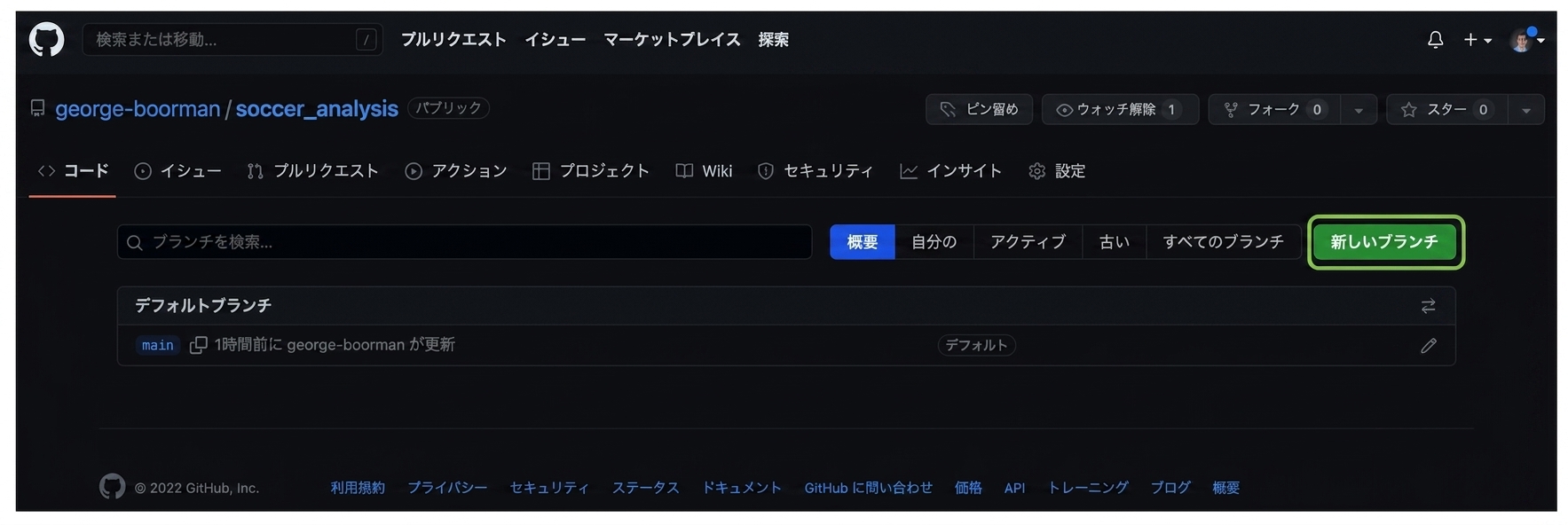Open the セキュリティ repository tab
Image resolution: width=1568 pixels, height=525 pixels.
tap(816, 171)
